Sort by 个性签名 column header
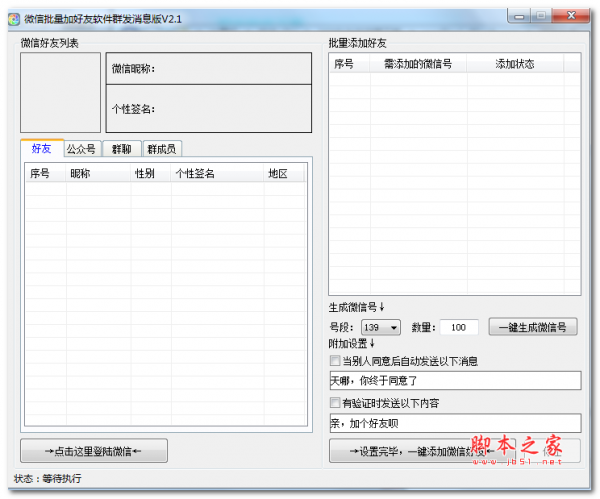The height and width of the screenshot is (499, 600). [x=217, y=173]
